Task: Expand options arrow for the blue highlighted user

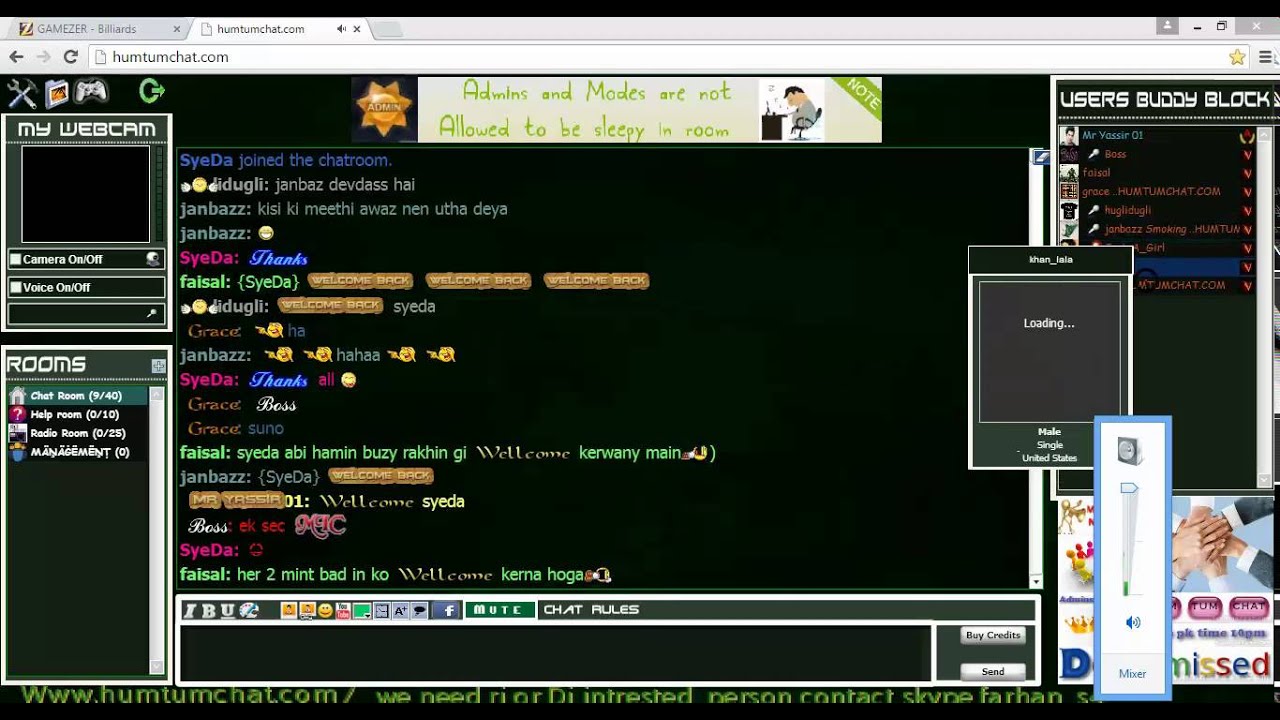Action: [1247, 268]
